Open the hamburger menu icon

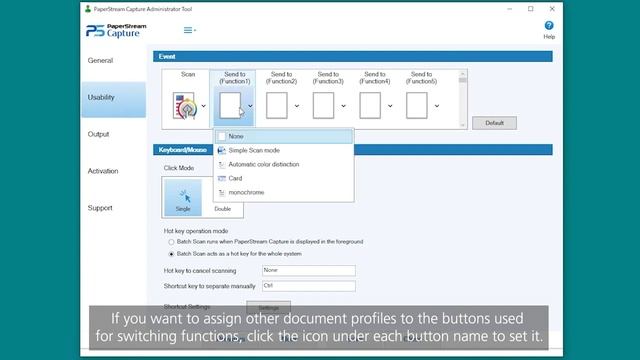coord(189,30)
